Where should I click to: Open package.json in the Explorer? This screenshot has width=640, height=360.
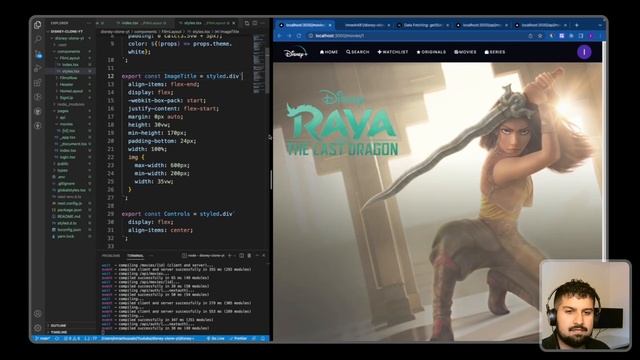[x=69, y=210]
